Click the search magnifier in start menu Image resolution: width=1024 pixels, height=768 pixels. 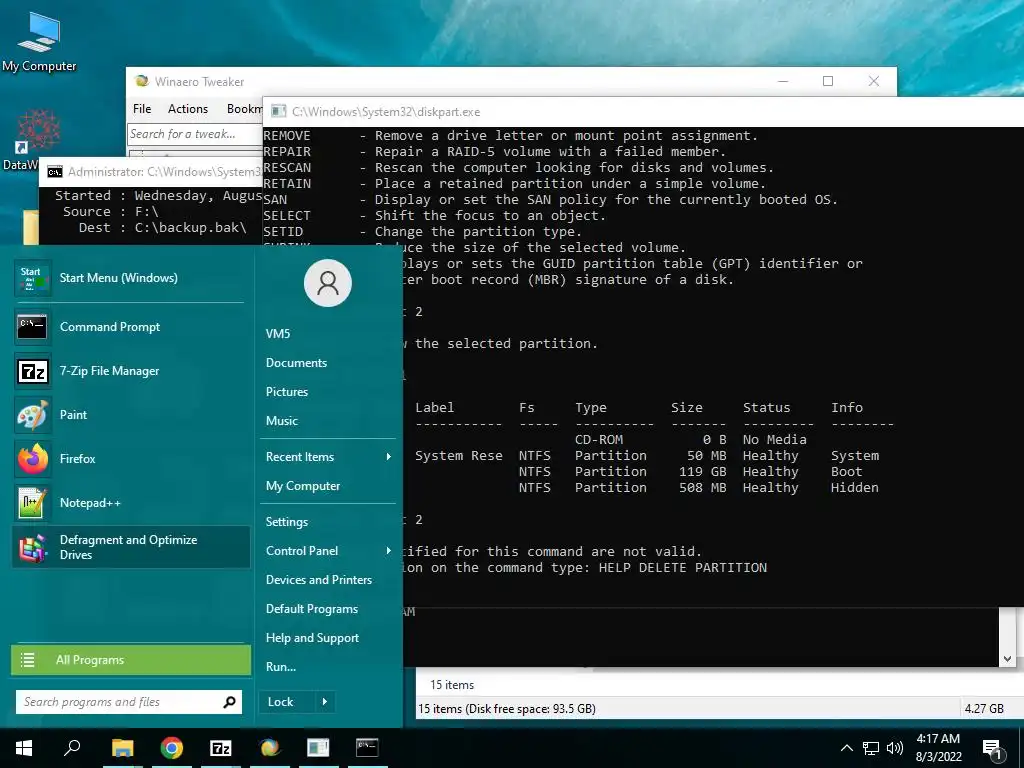tap(229, 702)
